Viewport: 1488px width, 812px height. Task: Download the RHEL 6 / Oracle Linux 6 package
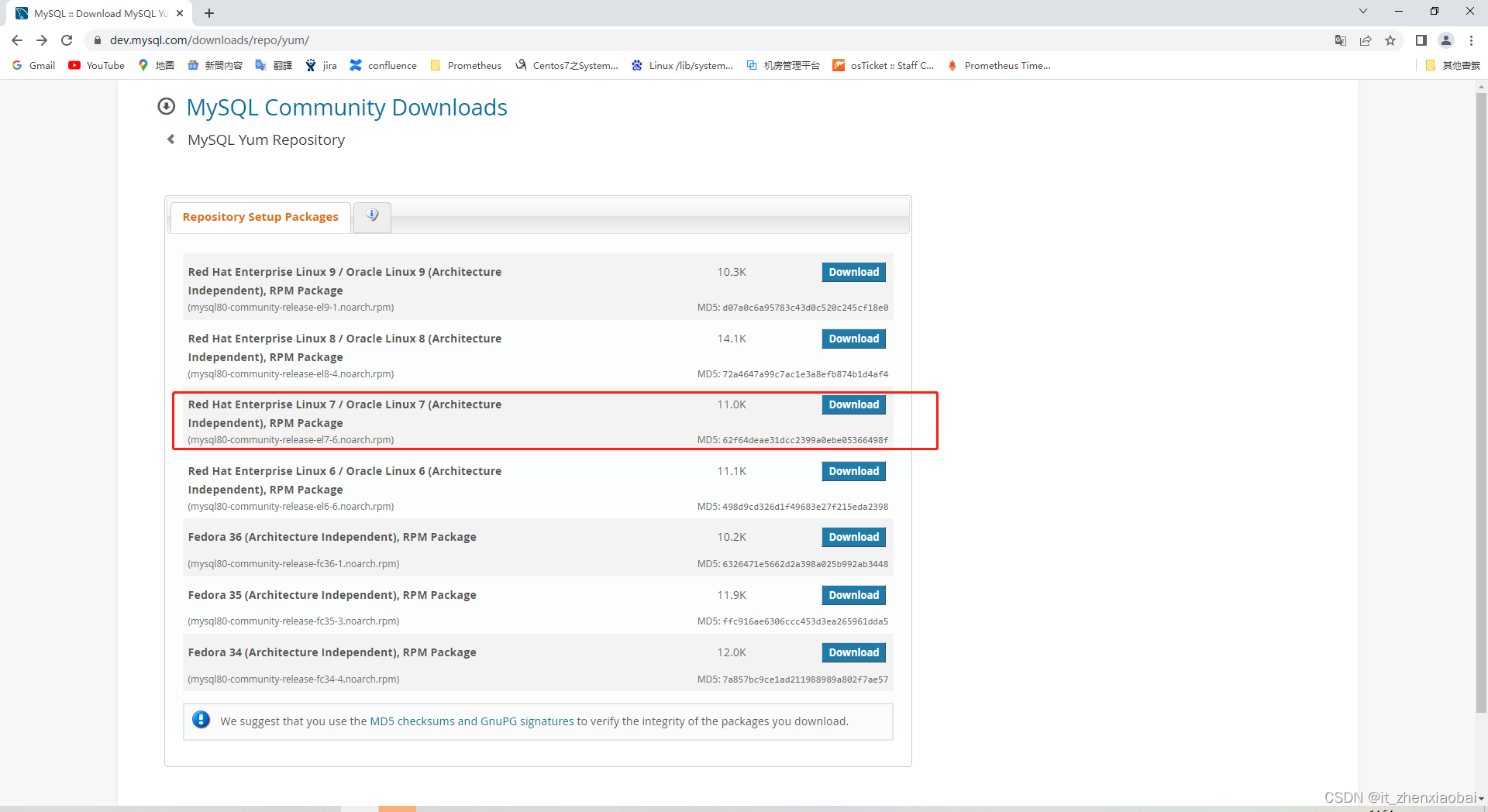click(854, 471)
